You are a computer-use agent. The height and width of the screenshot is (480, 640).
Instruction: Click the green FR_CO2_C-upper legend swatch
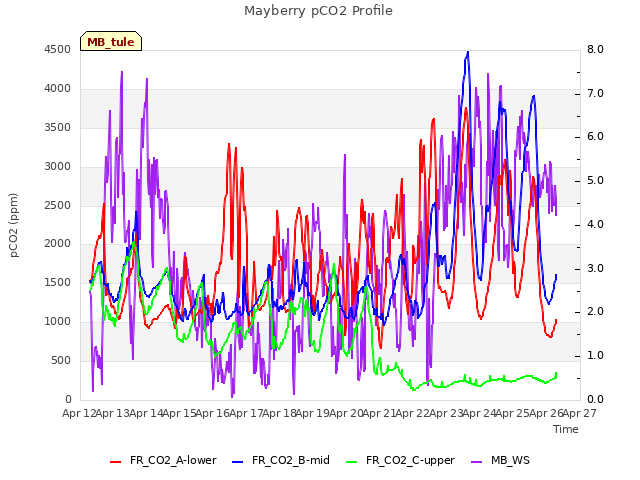pos(351,462)
